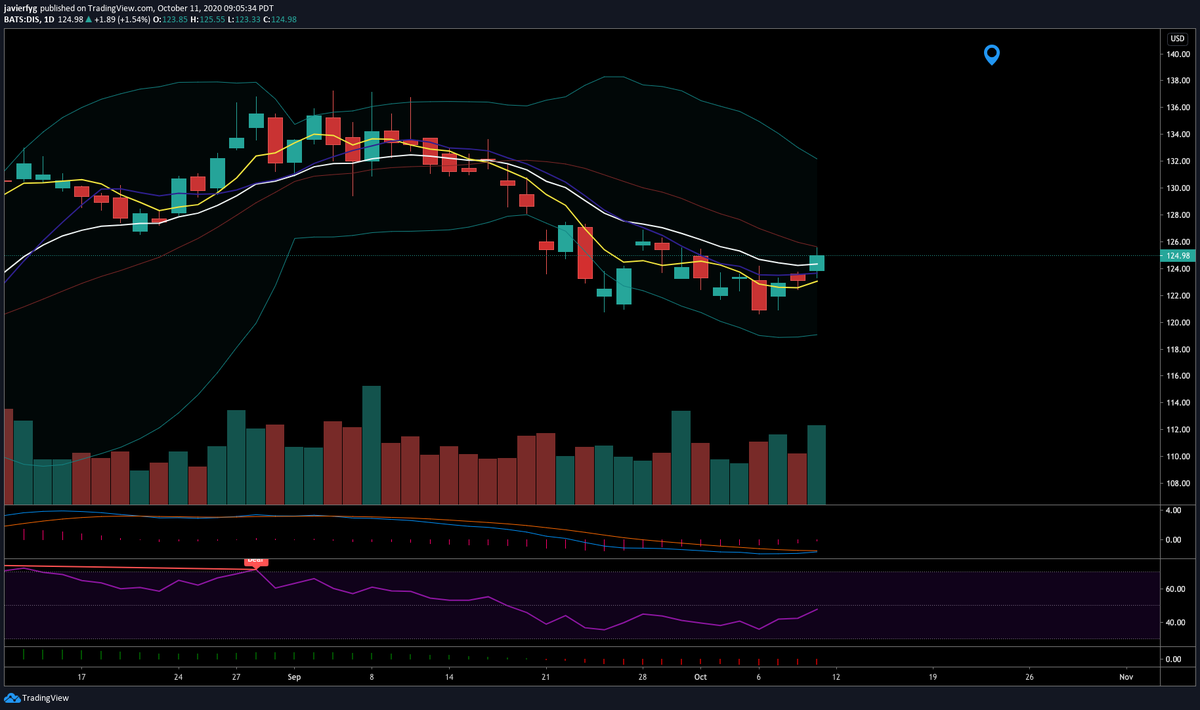The width and height of the screenshot is (1200, 710).
Task: Click the 118.00 price axis label
Action: coord(1176,349)
